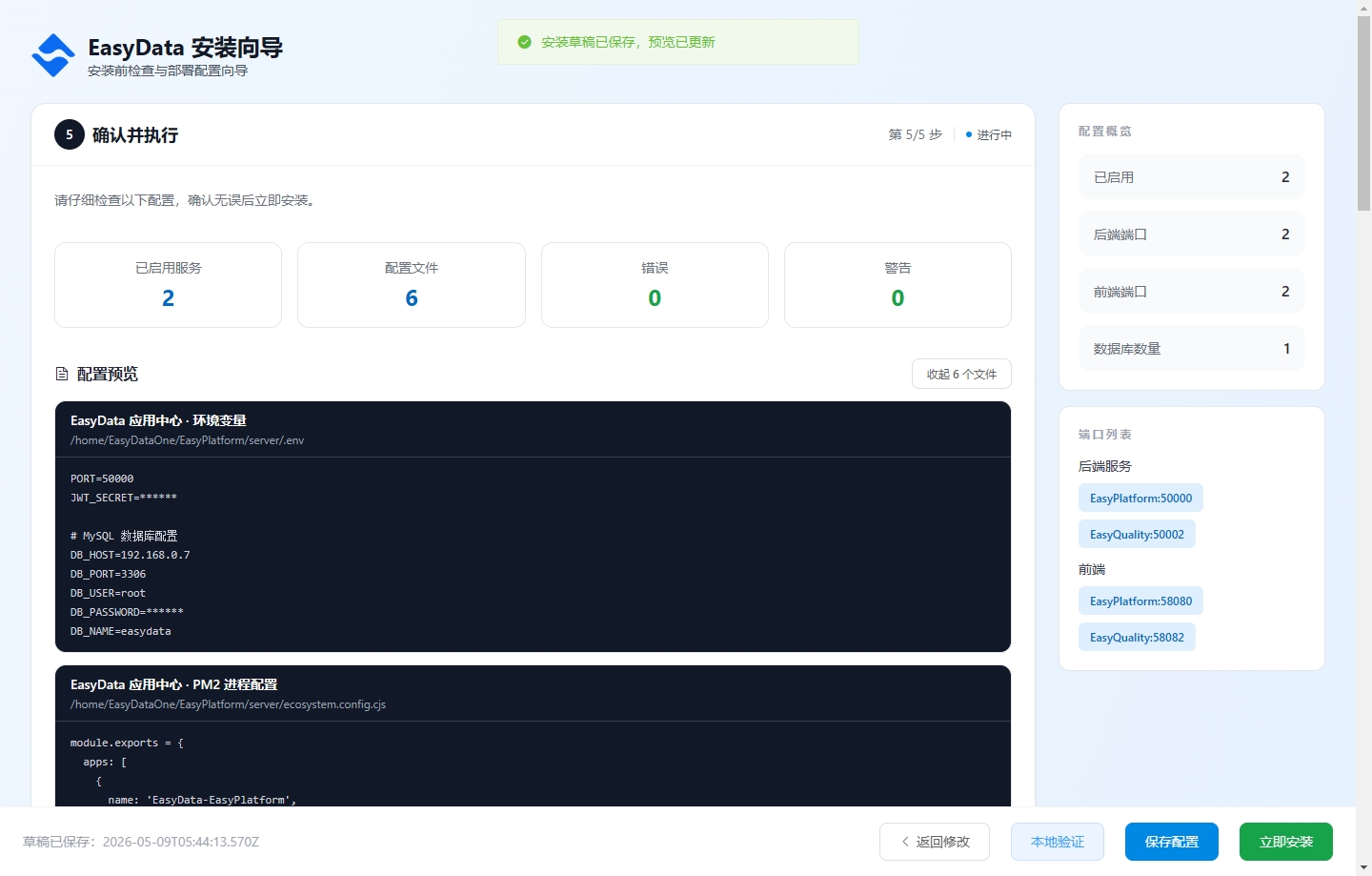Click the JWT_SECRET=****** line
Image resolution: width=1372 pixels, height=876 pixels.
124,498
